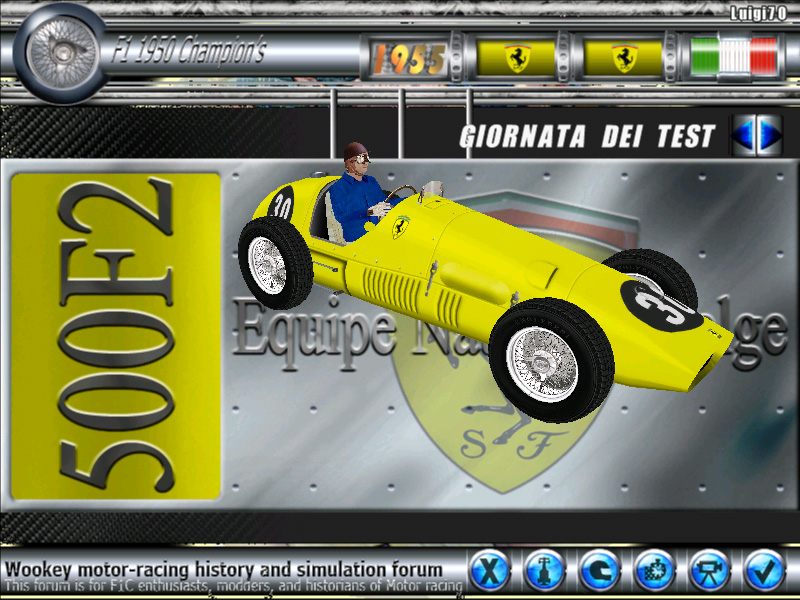Click 'This forum is for F1C enthusiasts' line
The image size is (800, 600).
pos(234,586)
